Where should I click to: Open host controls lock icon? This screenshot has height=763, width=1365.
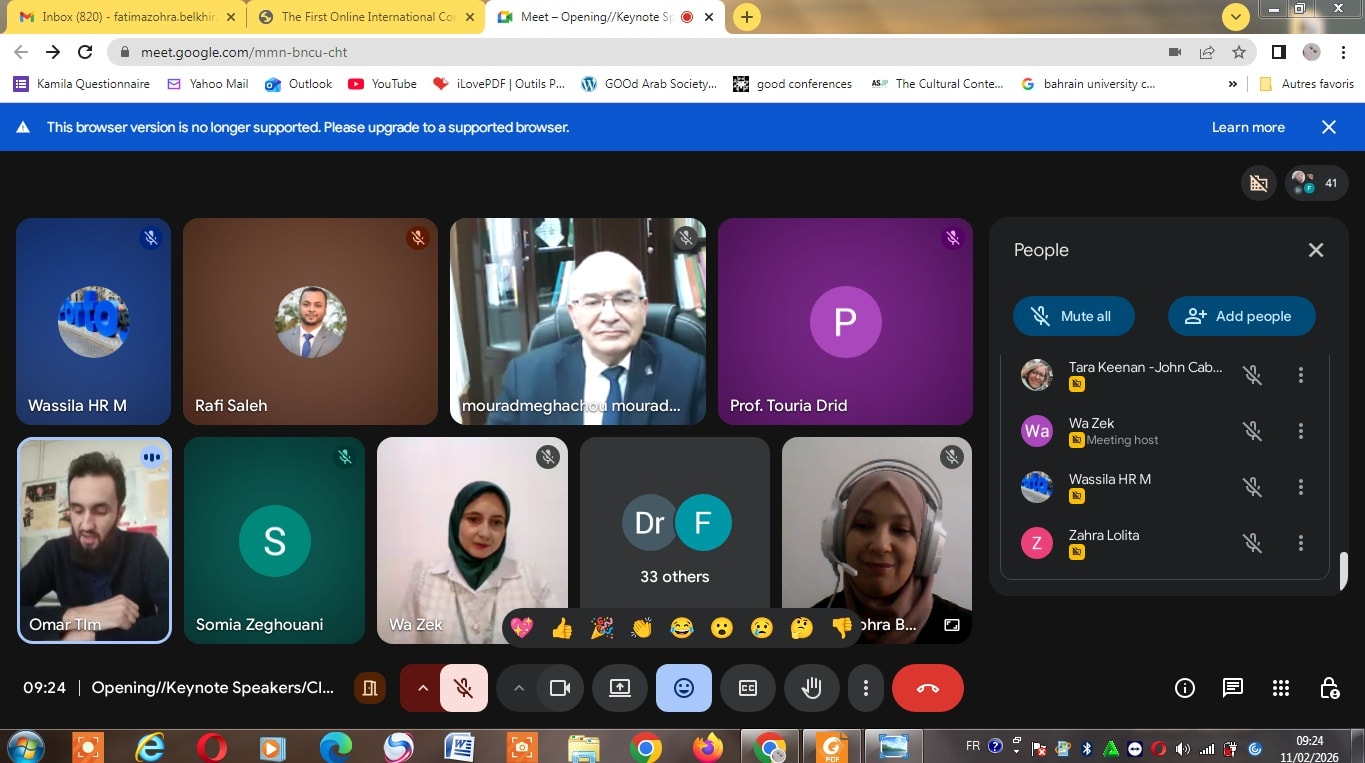[x=1329, y=688]
